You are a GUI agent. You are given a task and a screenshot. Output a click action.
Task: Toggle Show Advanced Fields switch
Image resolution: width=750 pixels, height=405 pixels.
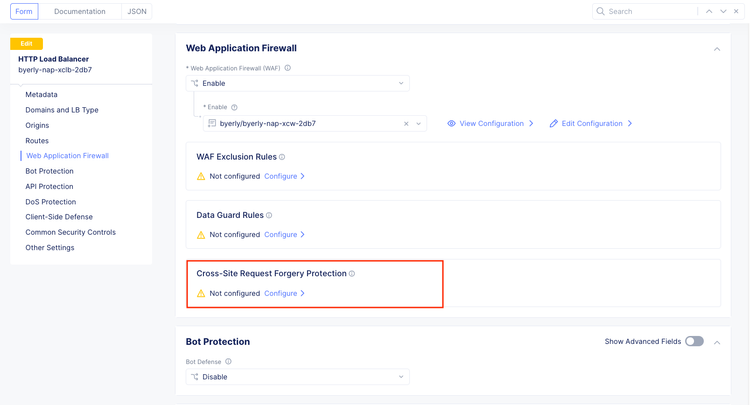click(694, 341)
